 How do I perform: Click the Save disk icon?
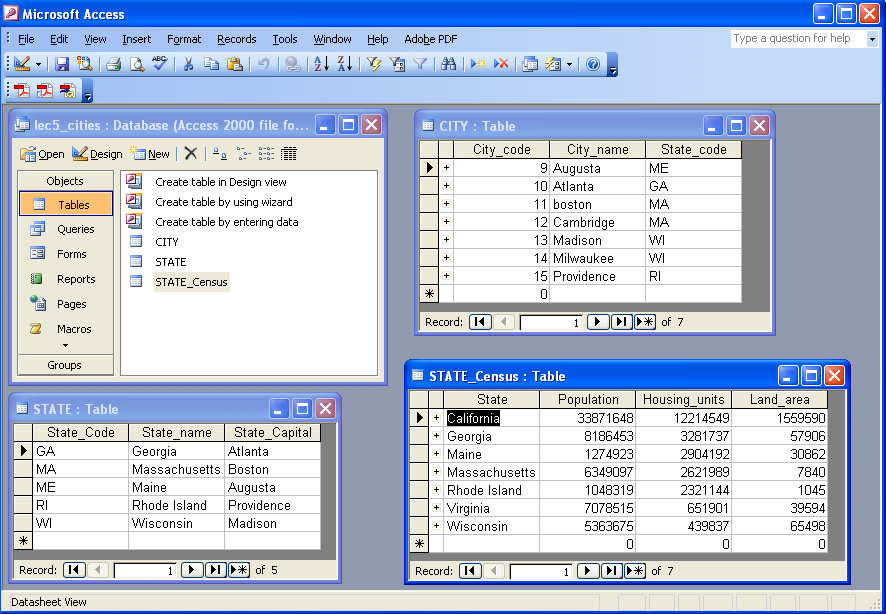62,64
